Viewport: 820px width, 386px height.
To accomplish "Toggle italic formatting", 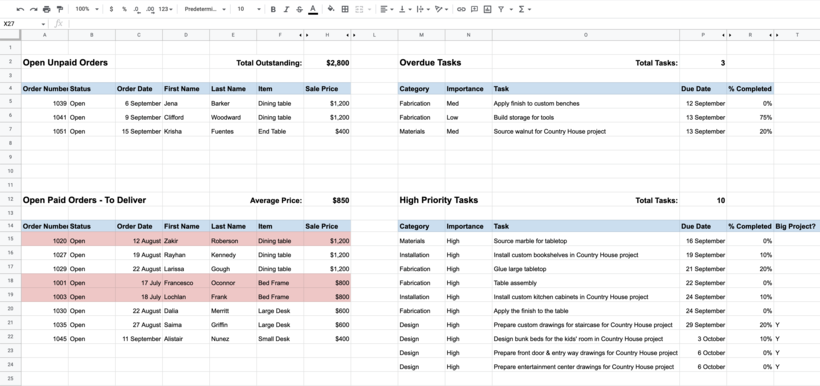I will pyautogui.click(x=286, y=9).
